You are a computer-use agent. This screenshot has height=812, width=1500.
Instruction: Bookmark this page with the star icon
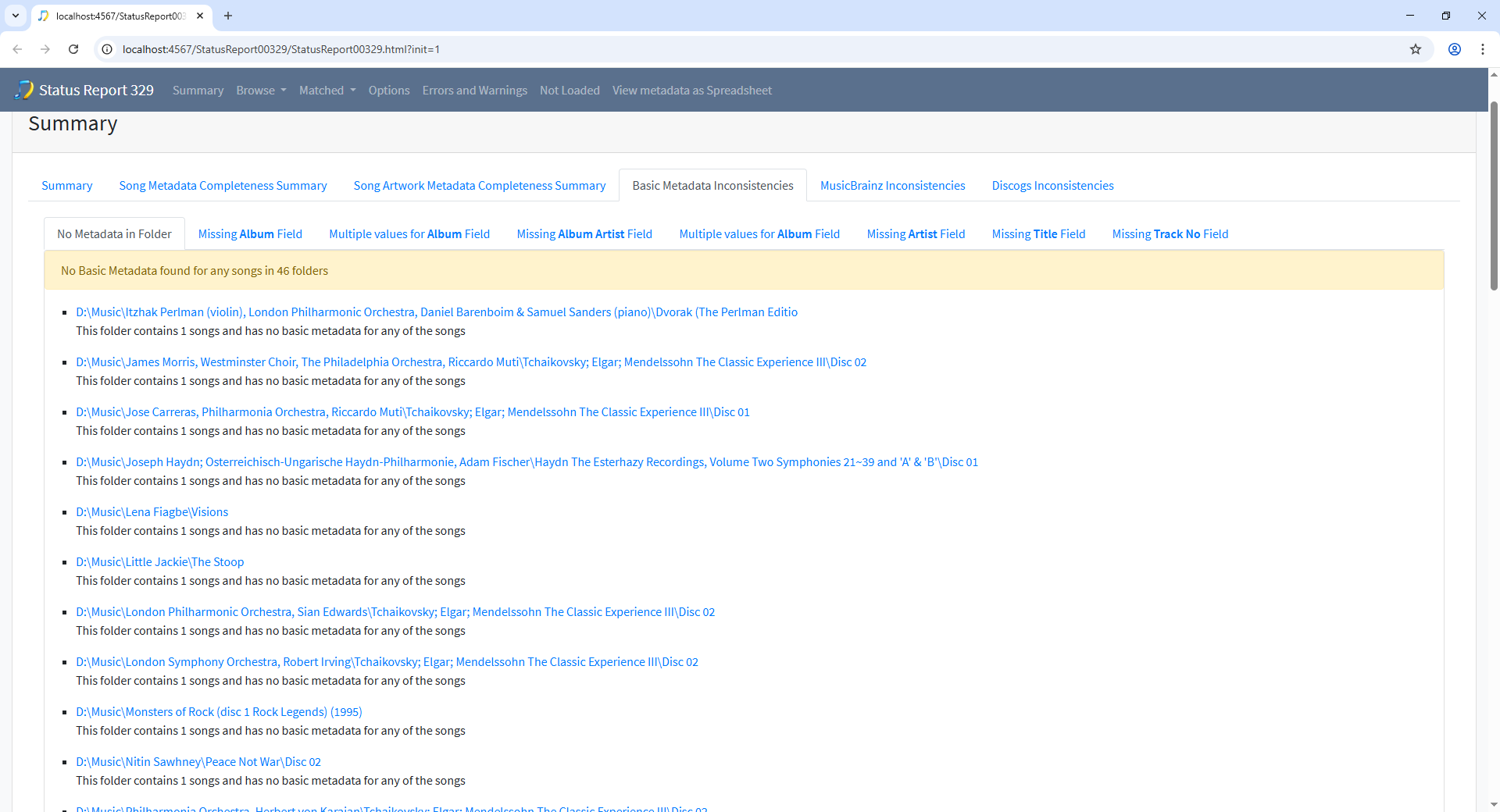[x=1416, y=49]
